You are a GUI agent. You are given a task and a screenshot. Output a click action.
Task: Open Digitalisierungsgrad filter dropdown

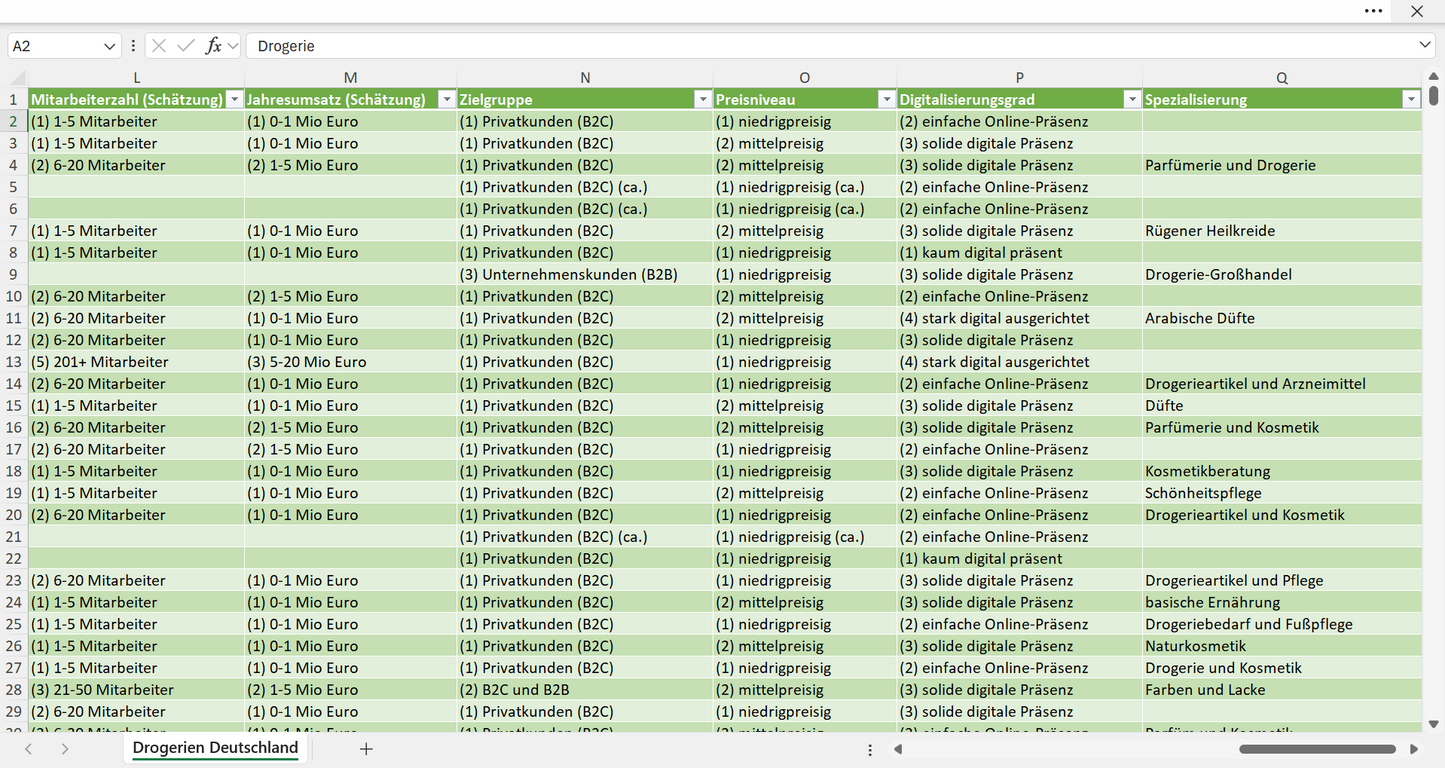[x=1132, y=100]
